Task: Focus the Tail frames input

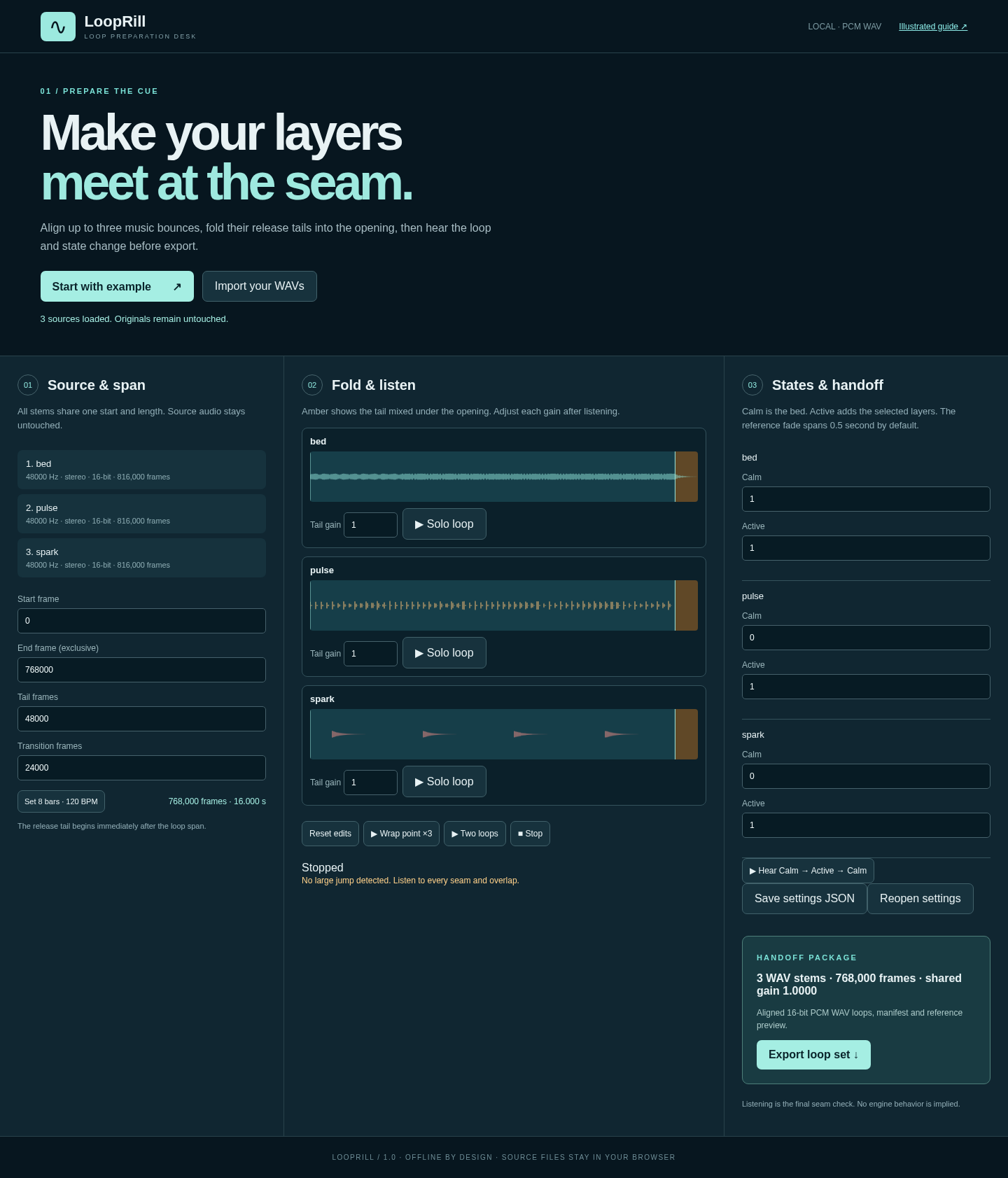Action: pyautogui.click(x=141, y=719)
